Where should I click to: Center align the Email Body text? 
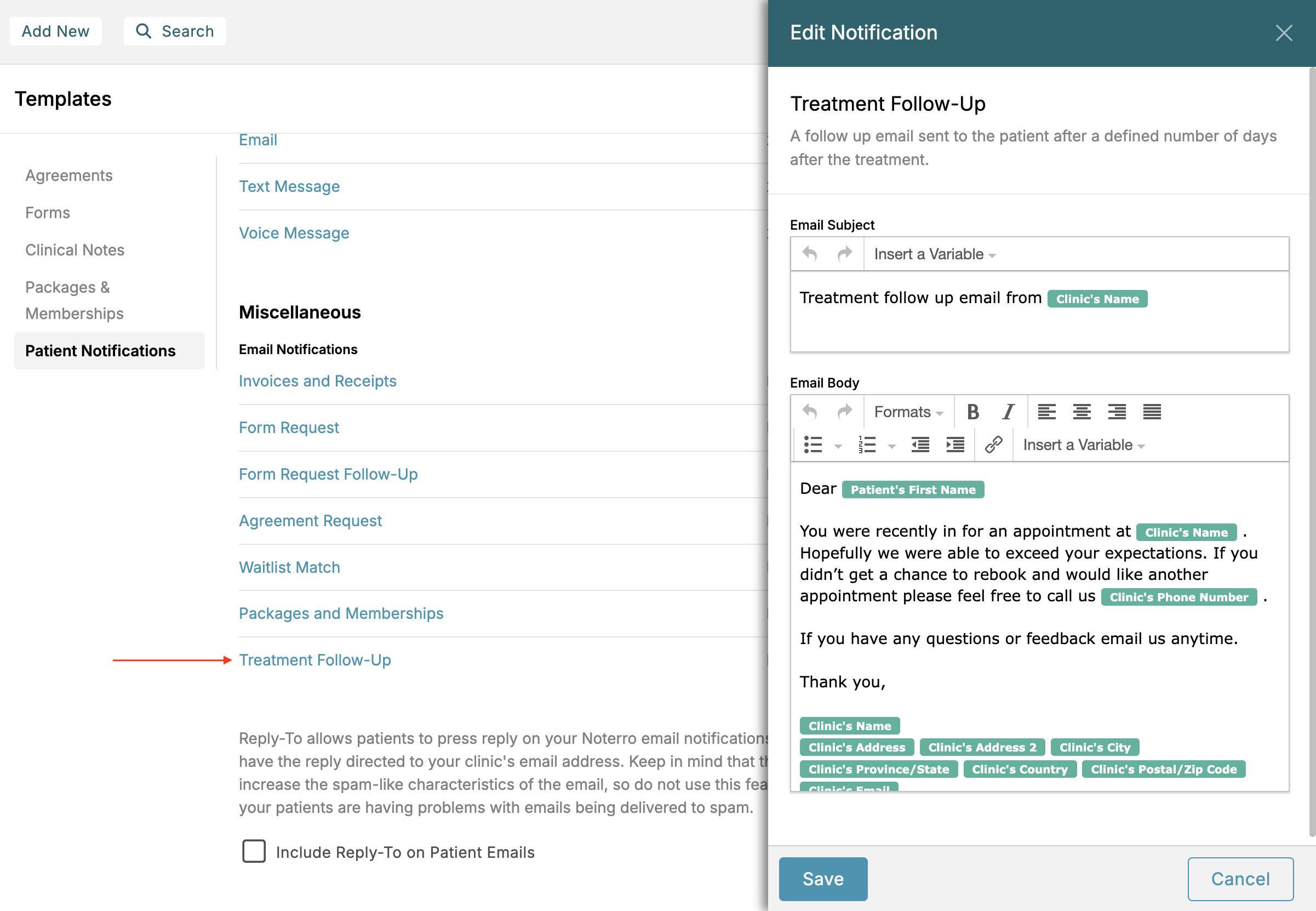(x=1082, y=412)
